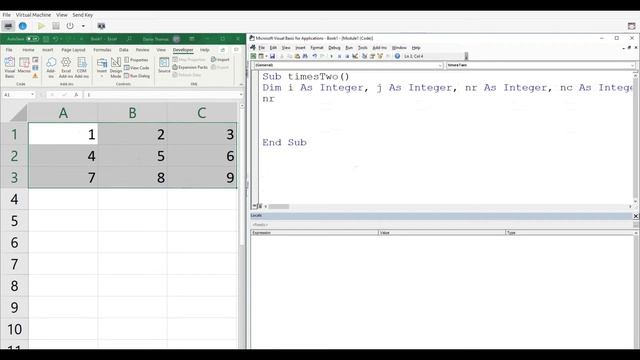Toggle the AutoSave switch in Excel
The height and width of the screenshot is (360, 640).
coord(33,39)
